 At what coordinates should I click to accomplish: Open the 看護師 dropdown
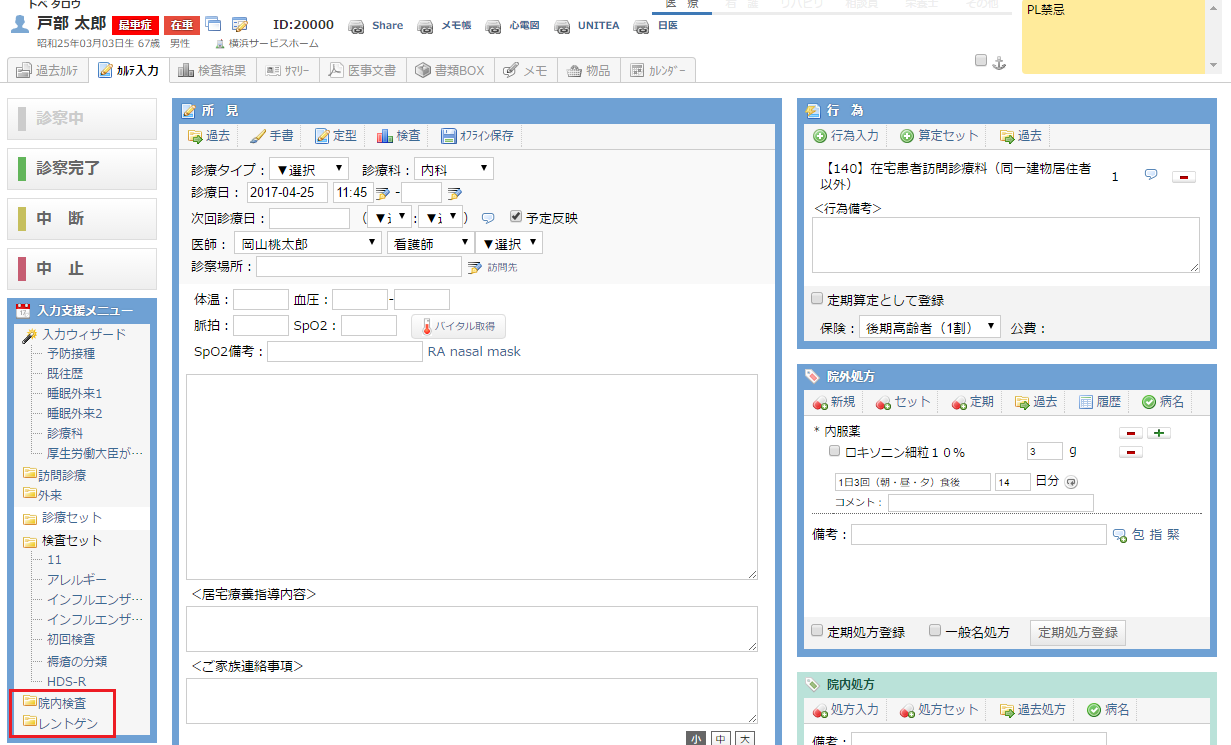pyautogui.click(x=430, y=243)
